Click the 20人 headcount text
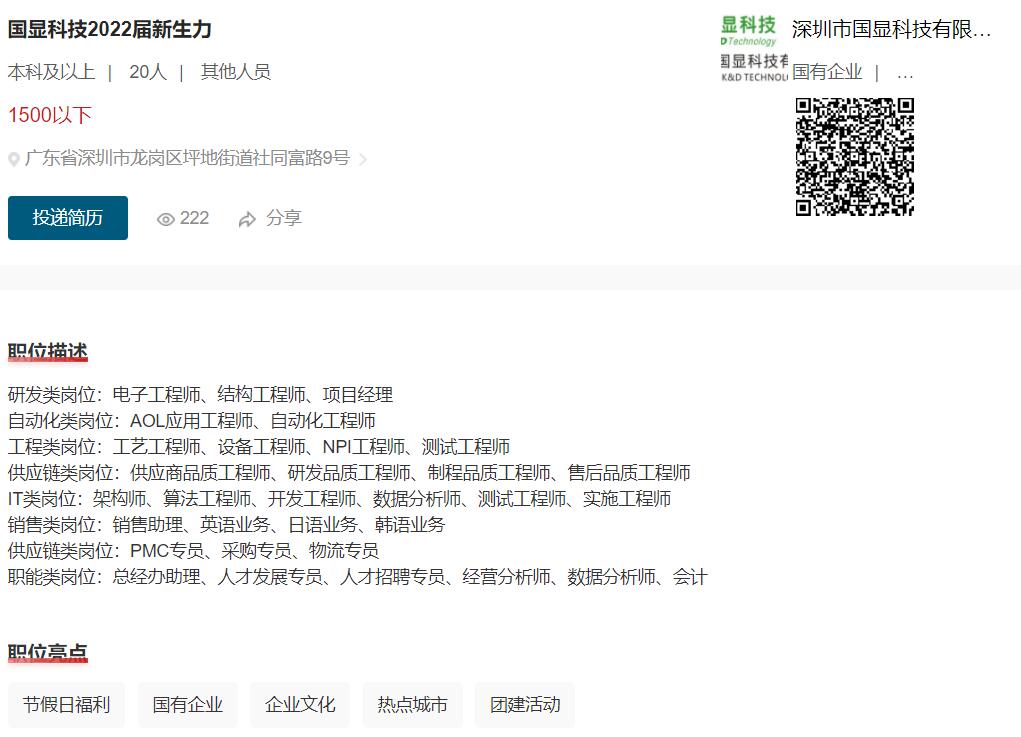 click(x=148, y=72)
